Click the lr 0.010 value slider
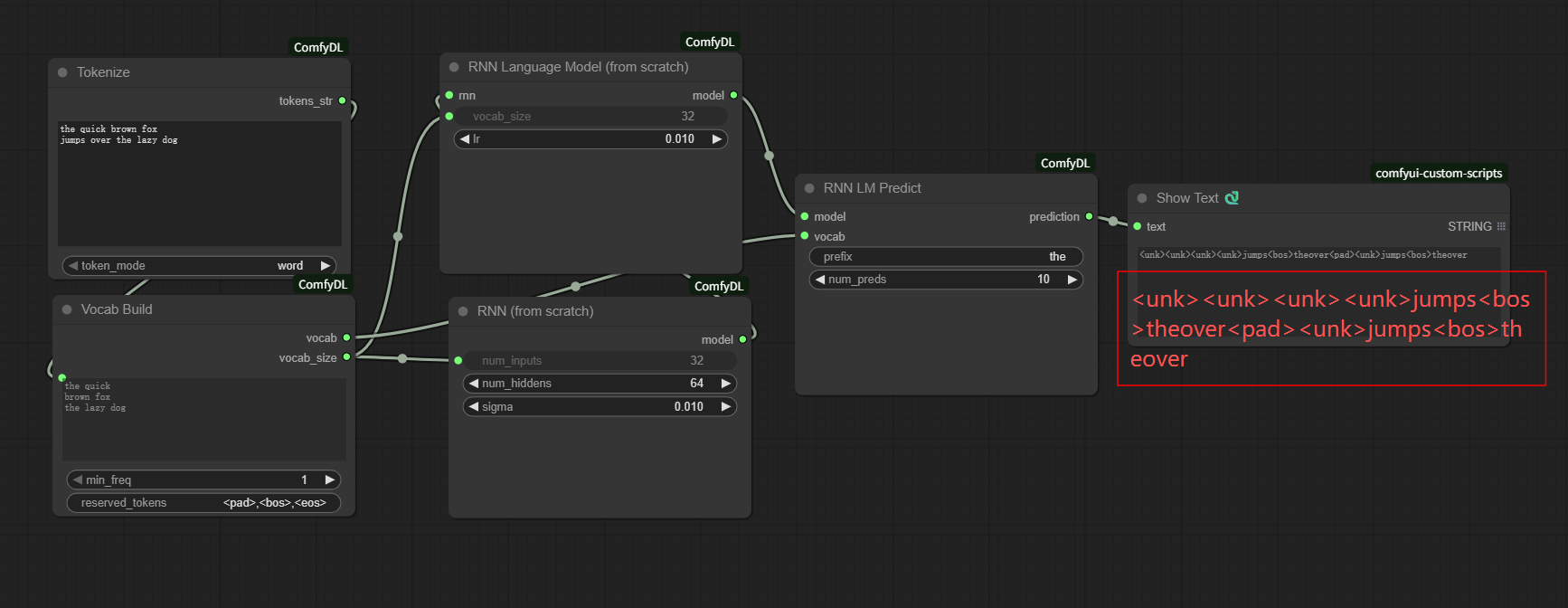1568x608 pixels. [590, 139]
